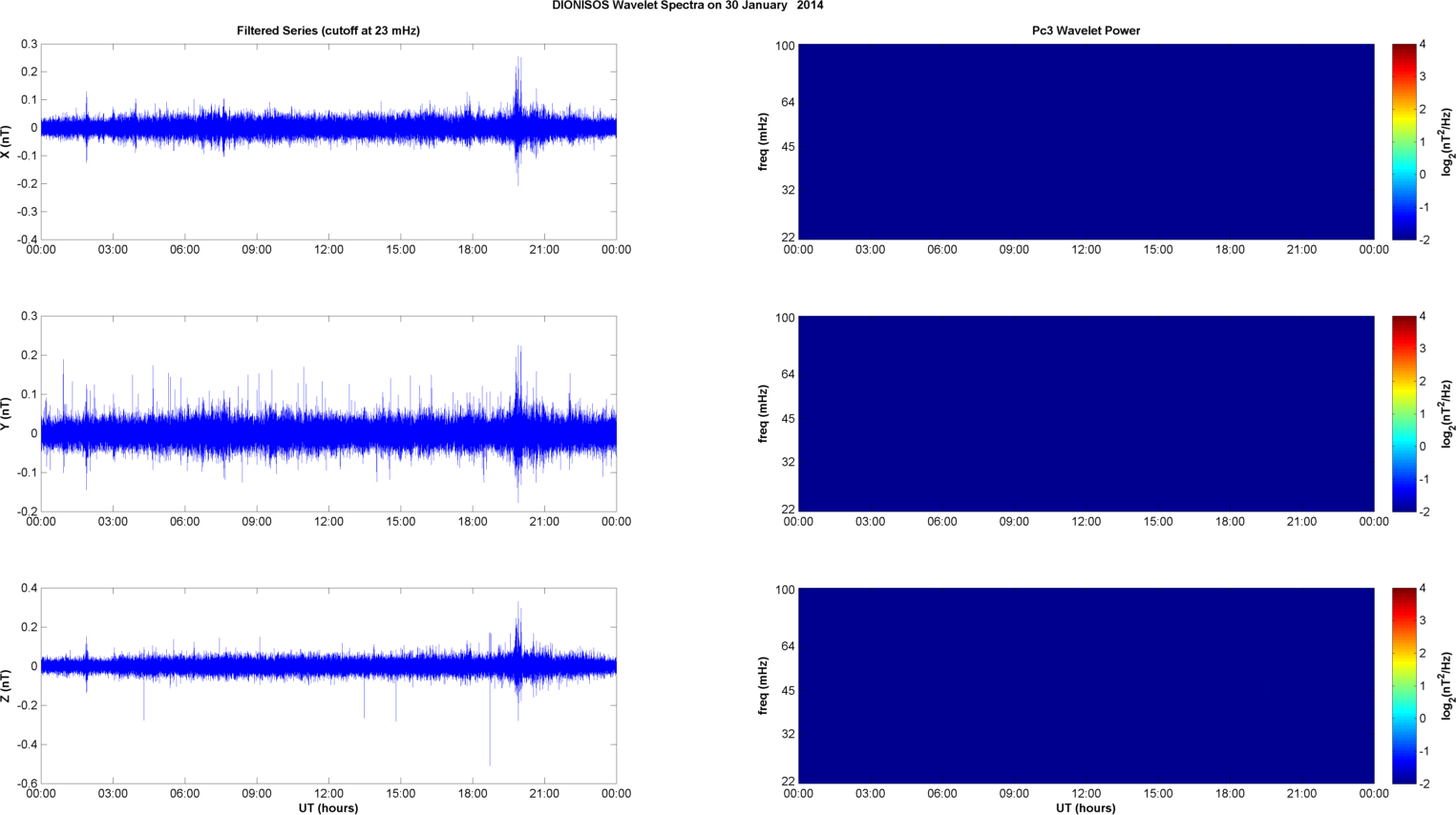Screen dimensions: 1456x815
Task: Click the log2(nT²/Hz) label of the top colorbar
Action: click(x=1446, y=141)
